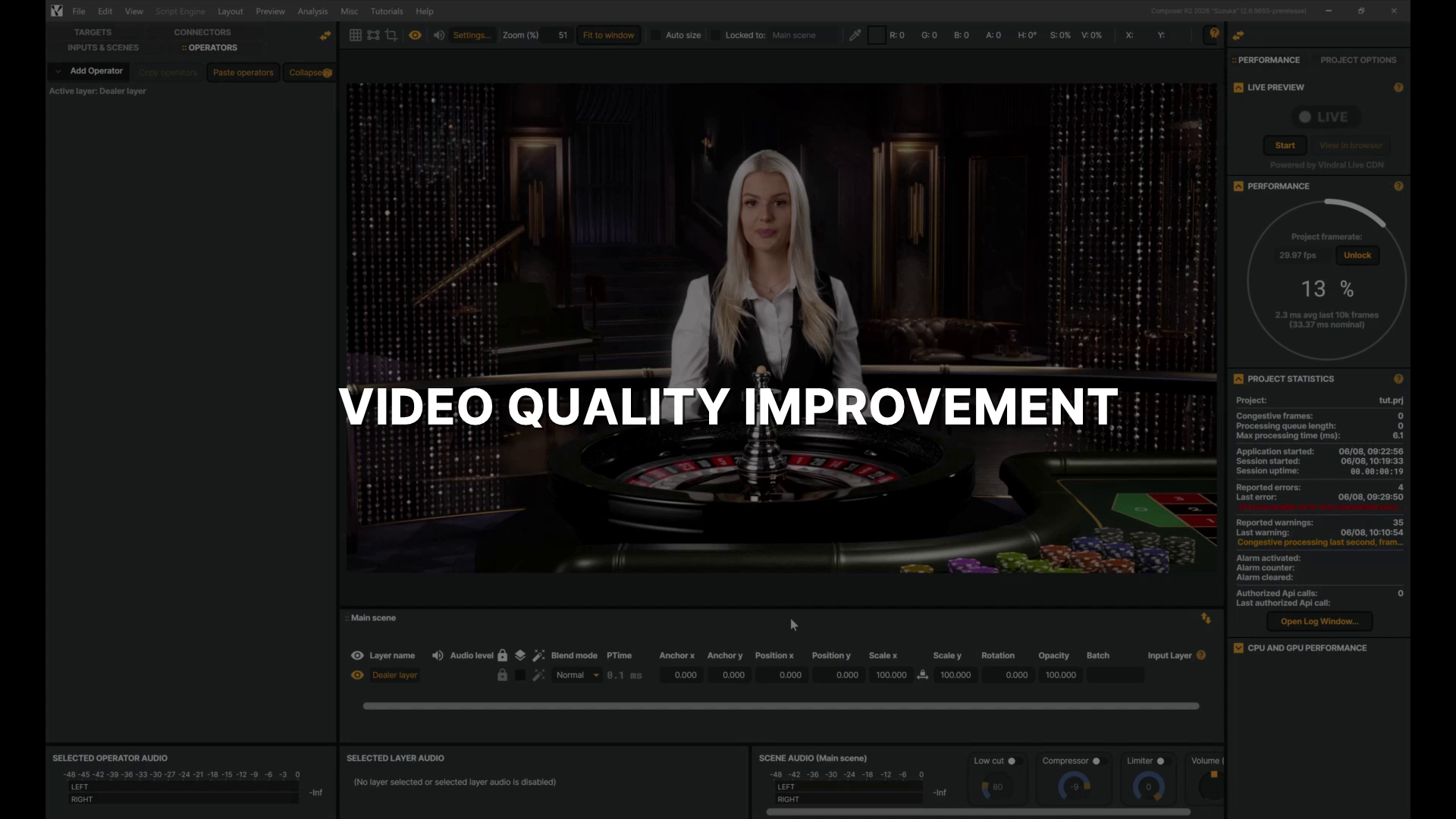The height and width of the screenshot is (819, 1456).
Task: Click Open Log Window button
Action: click(1319, 621)
